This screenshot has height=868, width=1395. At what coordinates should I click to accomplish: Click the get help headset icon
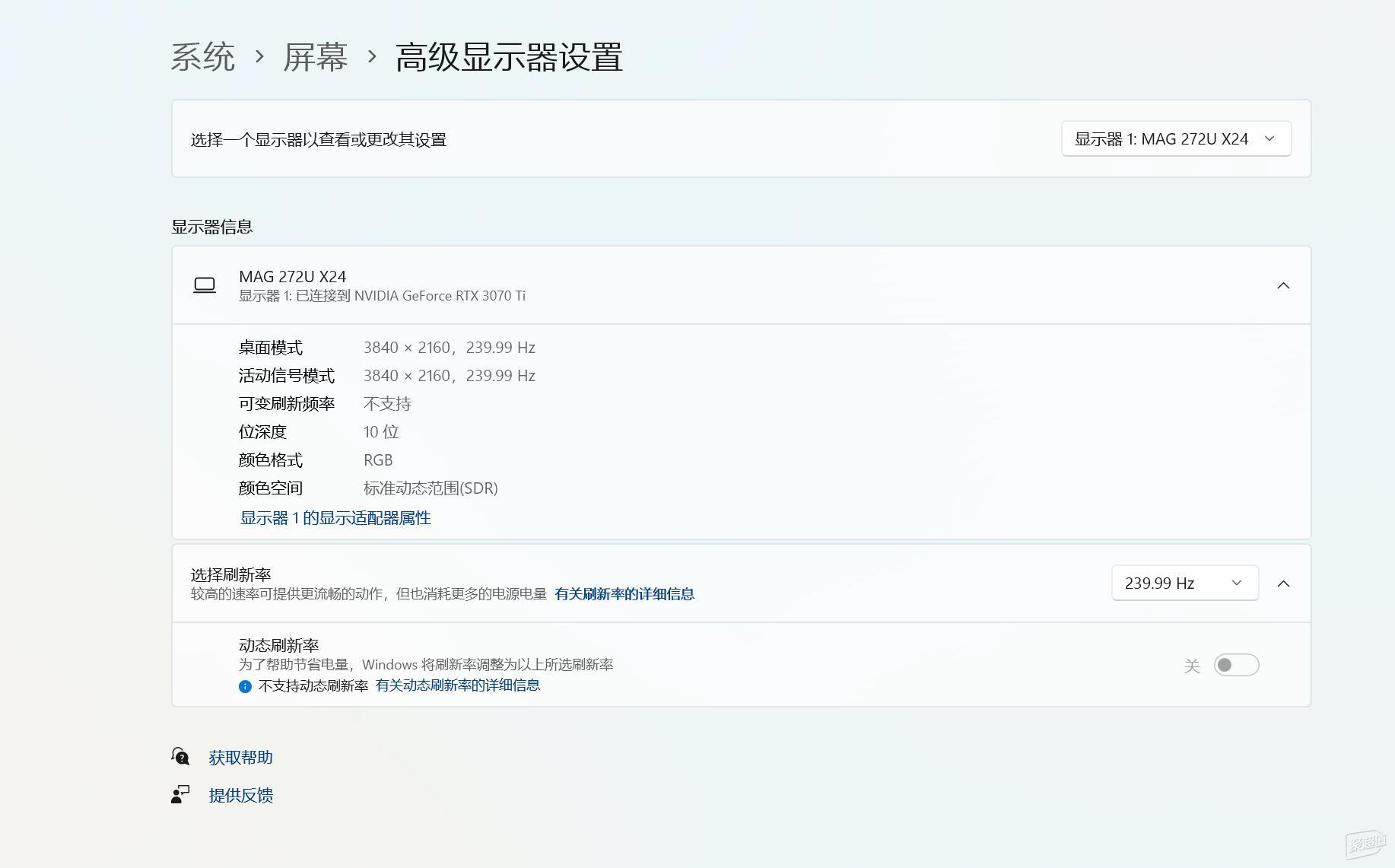180,756
